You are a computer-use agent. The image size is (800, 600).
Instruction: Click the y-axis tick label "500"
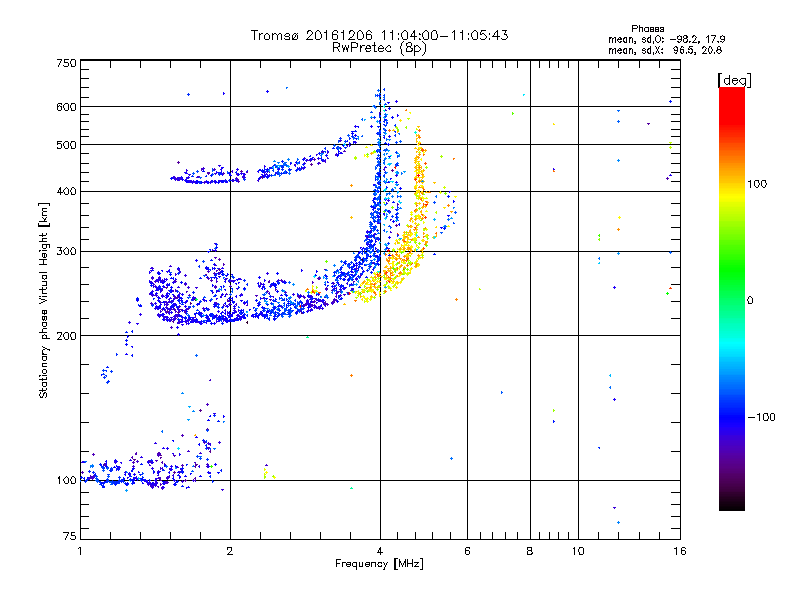coord(67,145)
